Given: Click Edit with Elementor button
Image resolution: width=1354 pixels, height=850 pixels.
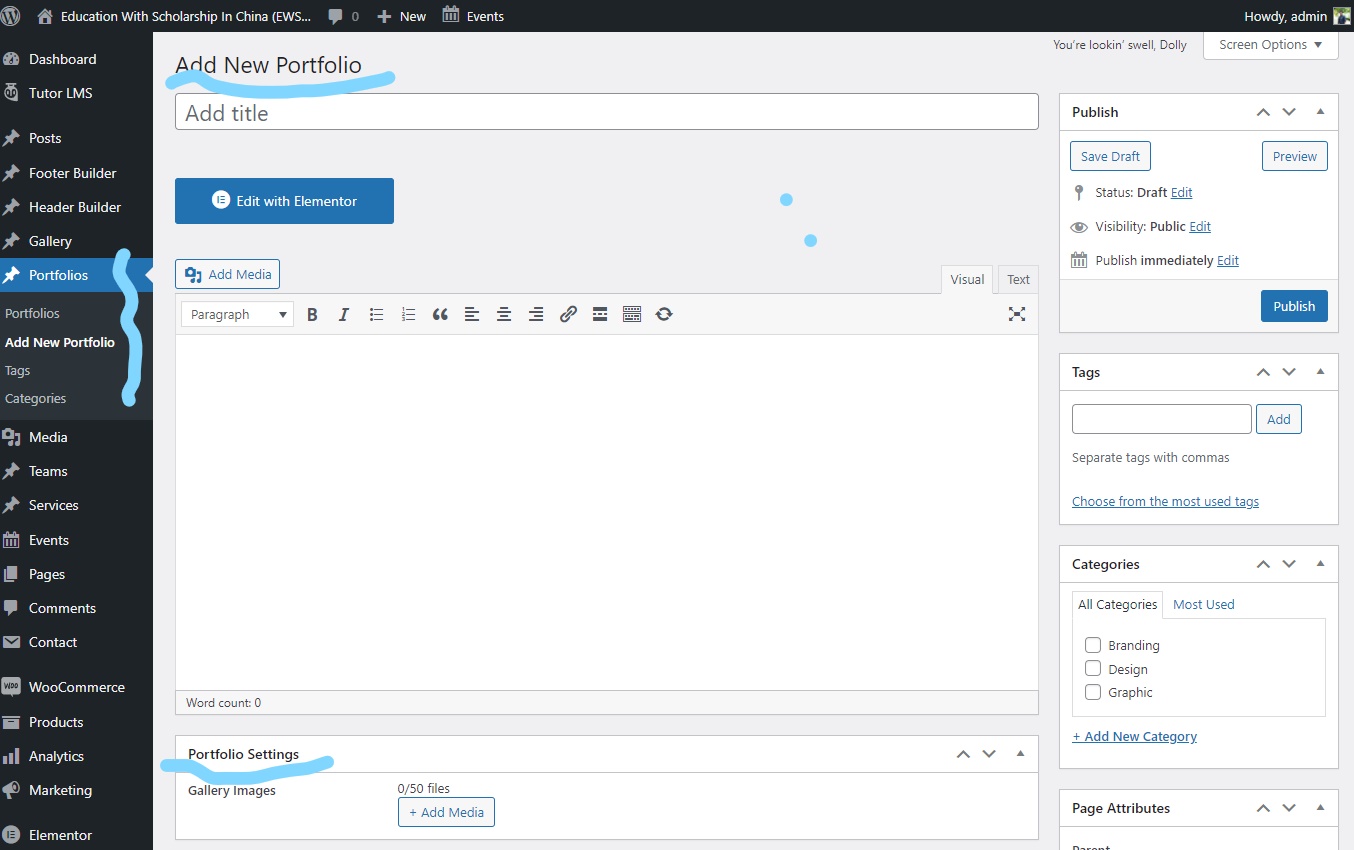Looking at the screenshot, I should 284,201.
